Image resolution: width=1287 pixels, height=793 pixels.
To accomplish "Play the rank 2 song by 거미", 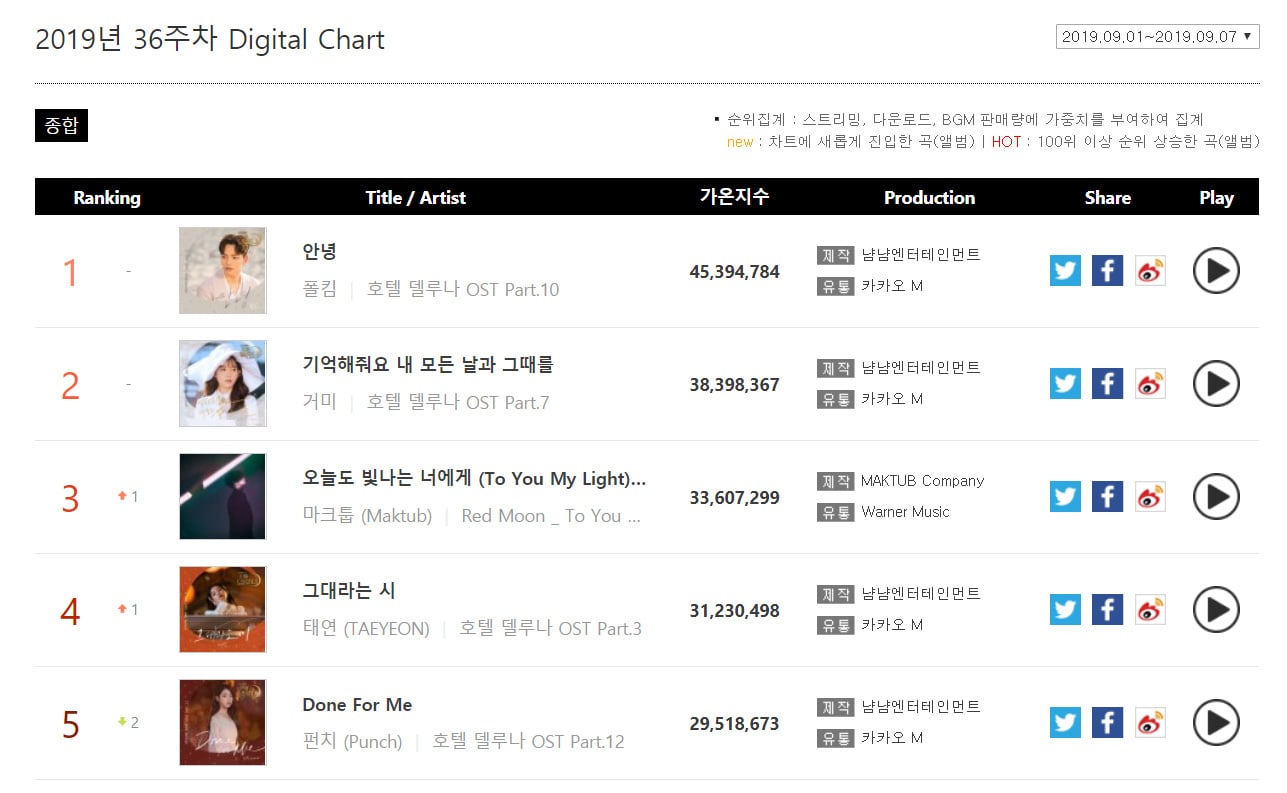I will 1216,384.
